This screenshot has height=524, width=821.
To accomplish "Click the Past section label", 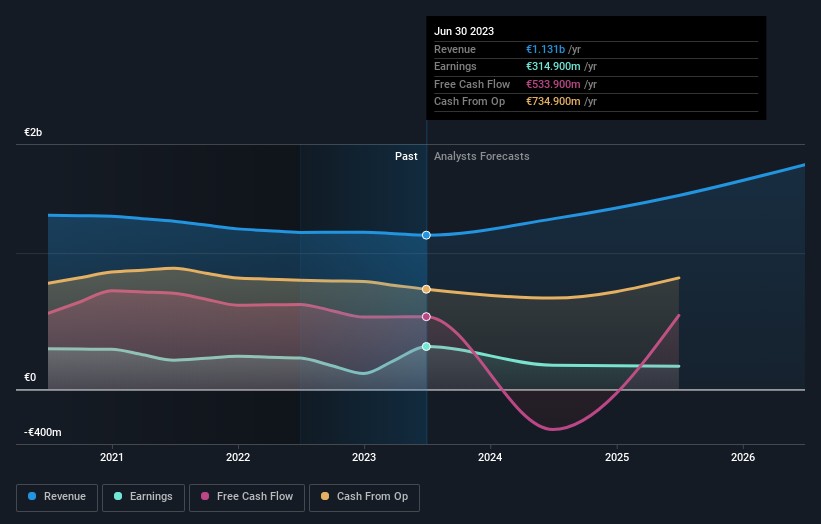I will (x=406, y=157).
